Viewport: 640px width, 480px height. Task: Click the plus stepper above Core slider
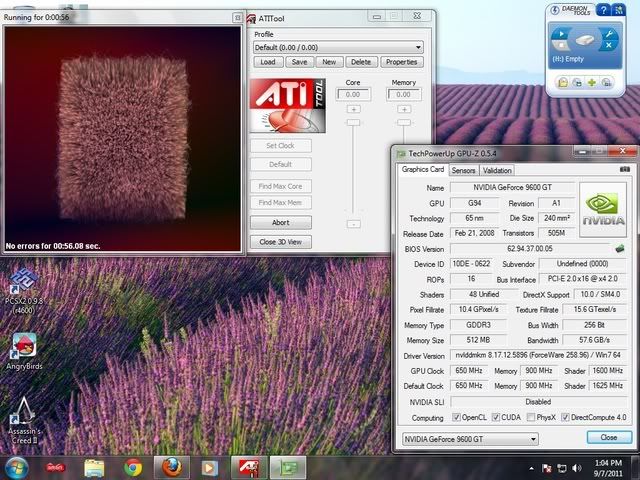point(353,109)
